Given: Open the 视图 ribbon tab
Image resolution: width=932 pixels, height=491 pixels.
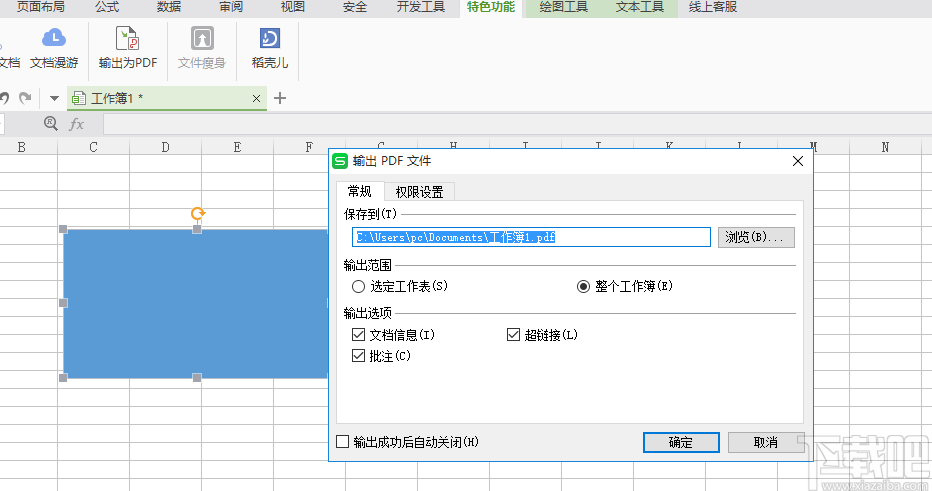Looking at the screenshot, I should [292, 7].
